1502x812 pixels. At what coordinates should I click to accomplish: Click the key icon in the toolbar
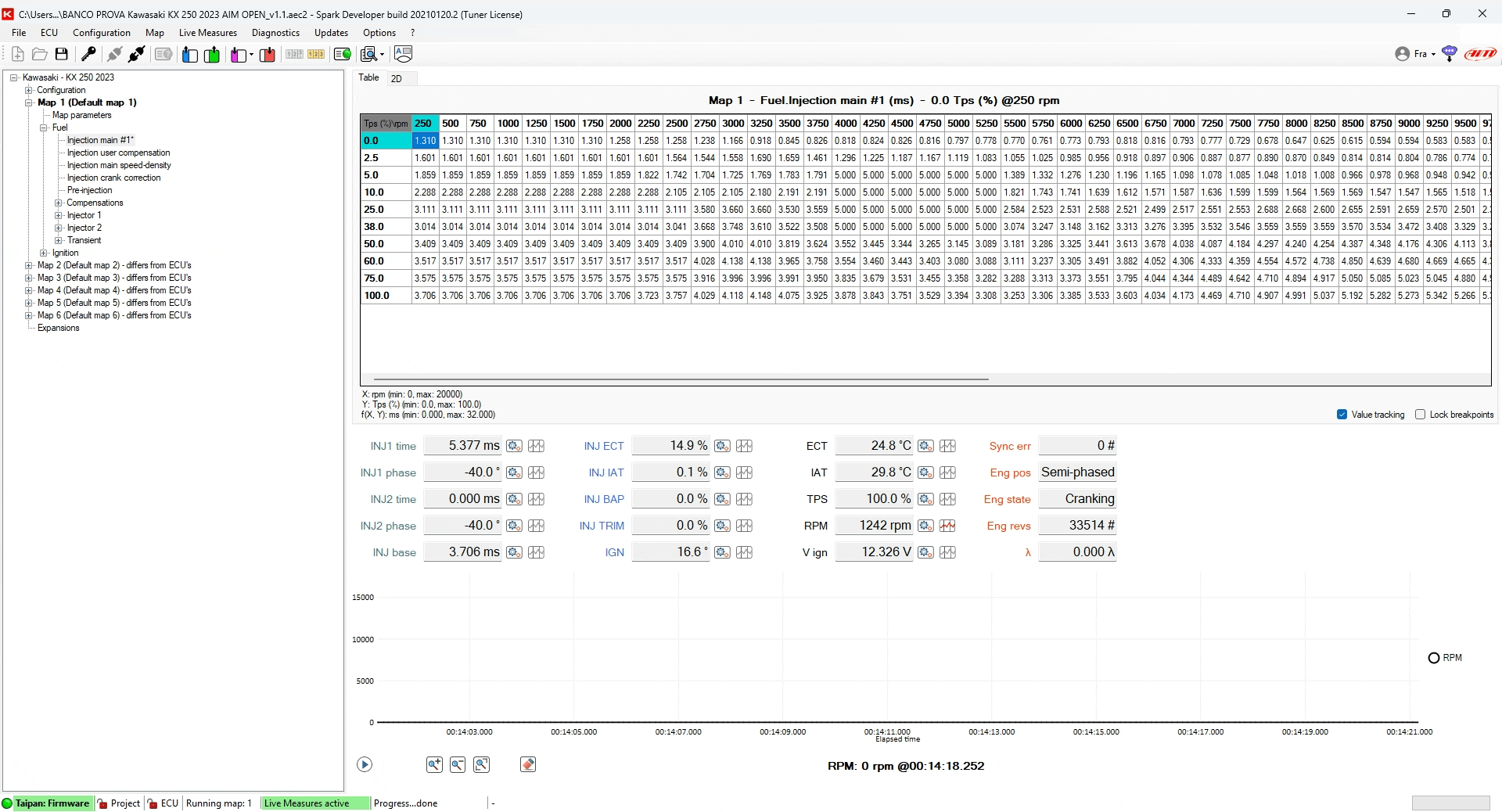coord(88,54)
